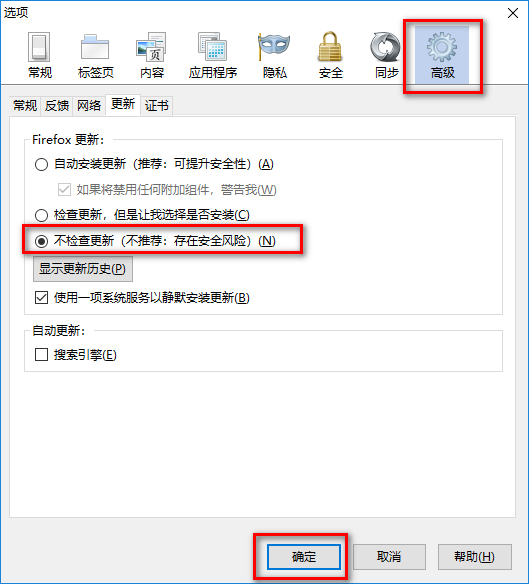This screenshot has height=584, width=529.
Task: Toggle 使用一项系统服务以静默安装更新 checkbox
Action: pos(41,298)
